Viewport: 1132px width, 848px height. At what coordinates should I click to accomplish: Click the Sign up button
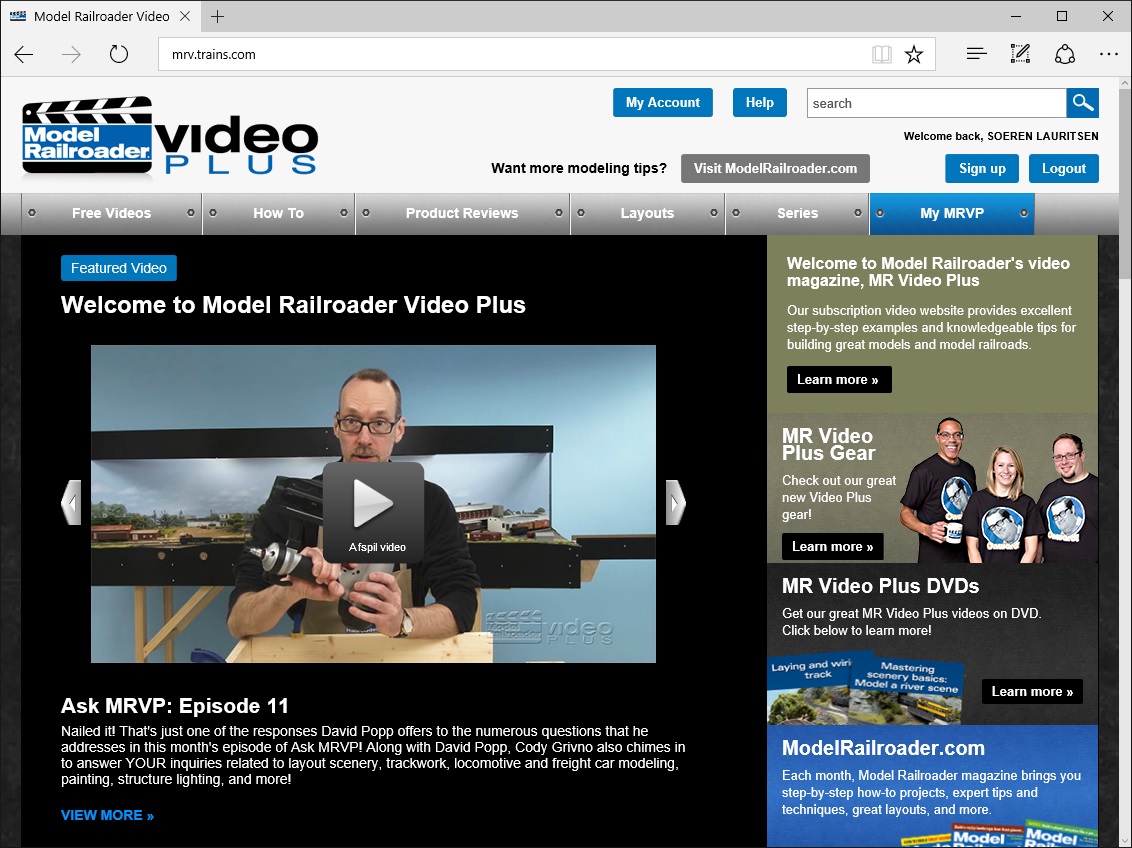982,168
